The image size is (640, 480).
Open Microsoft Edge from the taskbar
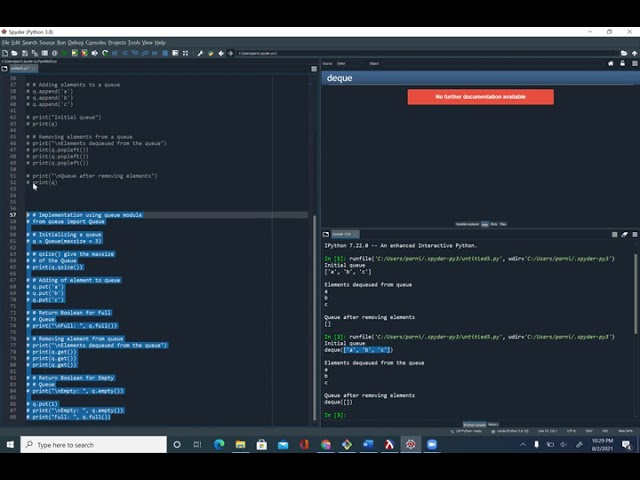[x=219, y=444]
